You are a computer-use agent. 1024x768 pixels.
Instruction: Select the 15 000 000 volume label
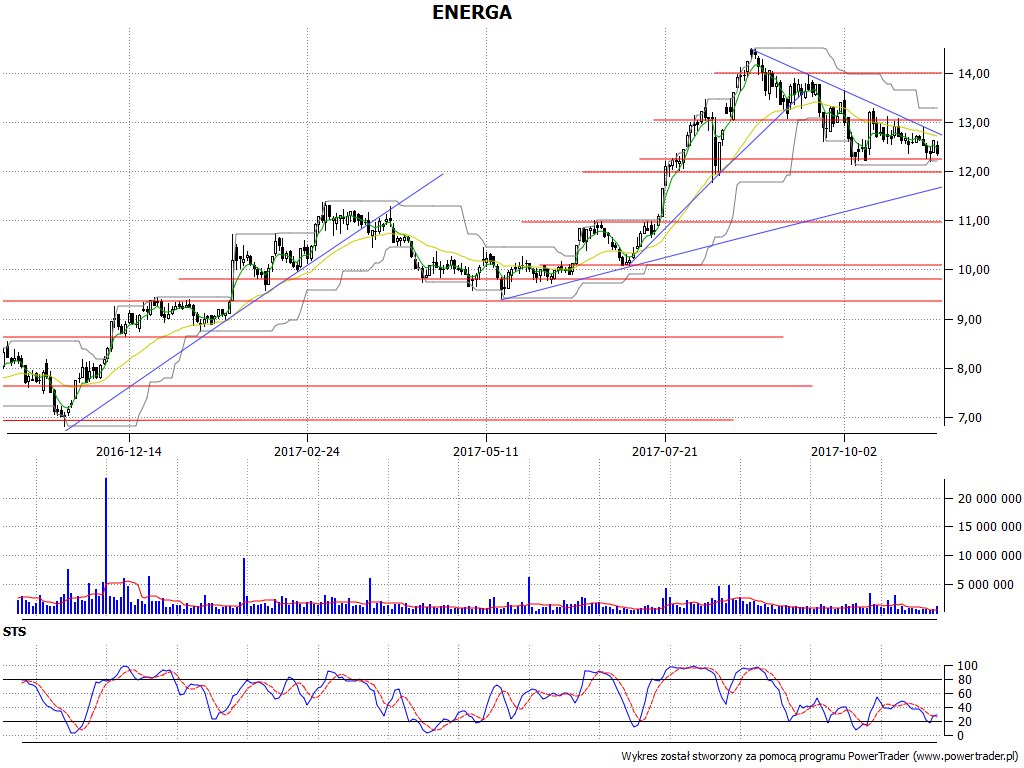(989, 527)
